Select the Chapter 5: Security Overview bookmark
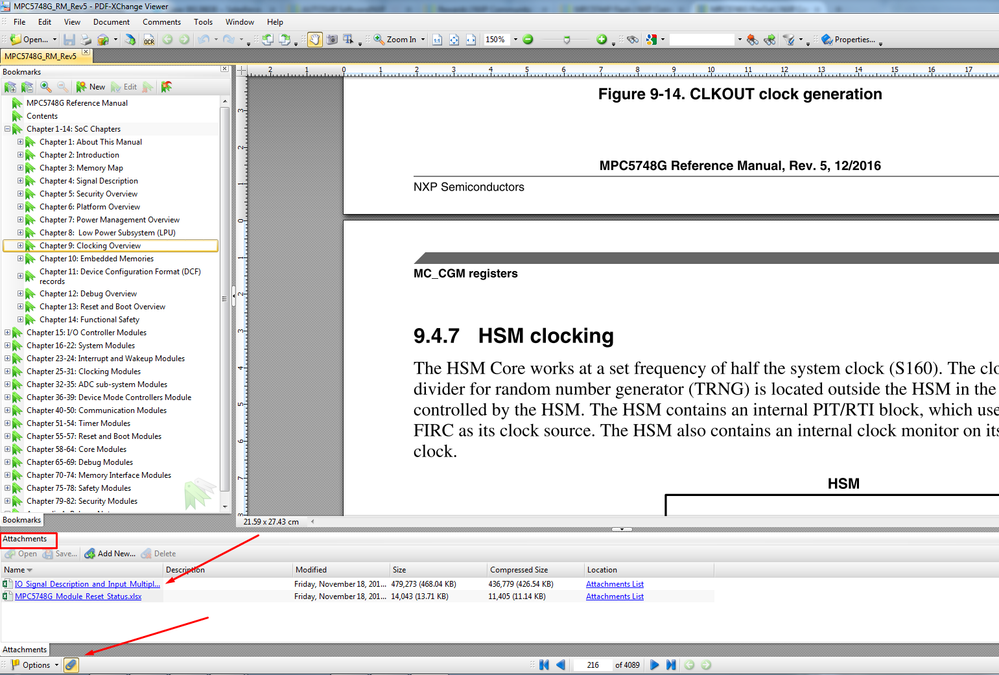The image size is (999, 675). 88,194
